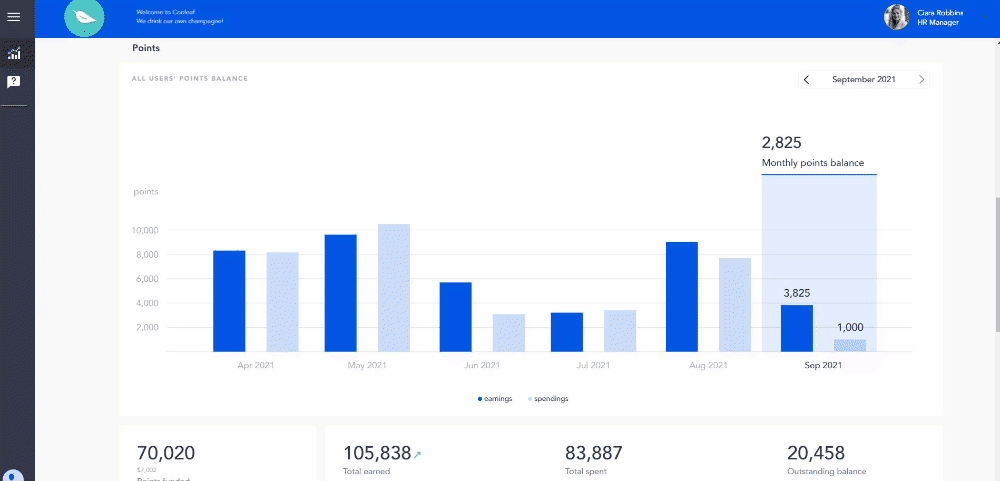Click the Aug 2021 axis label
This screenshot has width=1000, height=481.
click(x=709, y=366)
